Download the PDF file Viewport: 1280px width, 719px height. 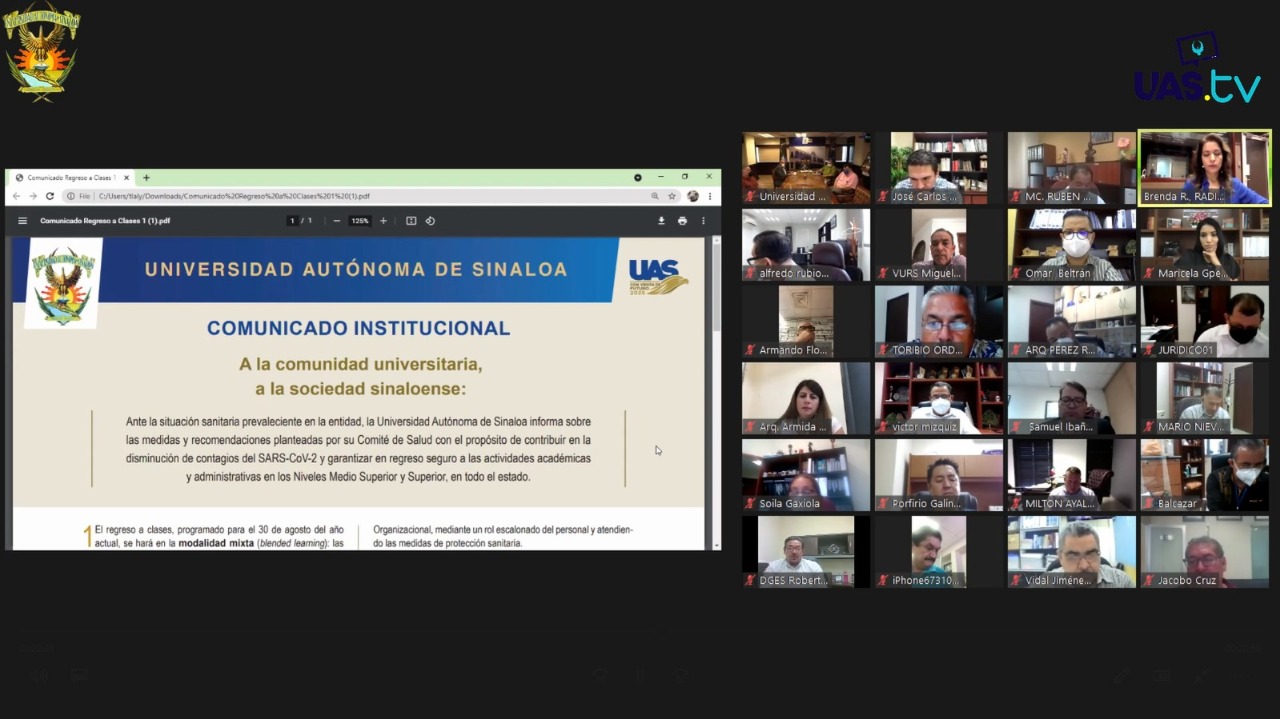661,221
